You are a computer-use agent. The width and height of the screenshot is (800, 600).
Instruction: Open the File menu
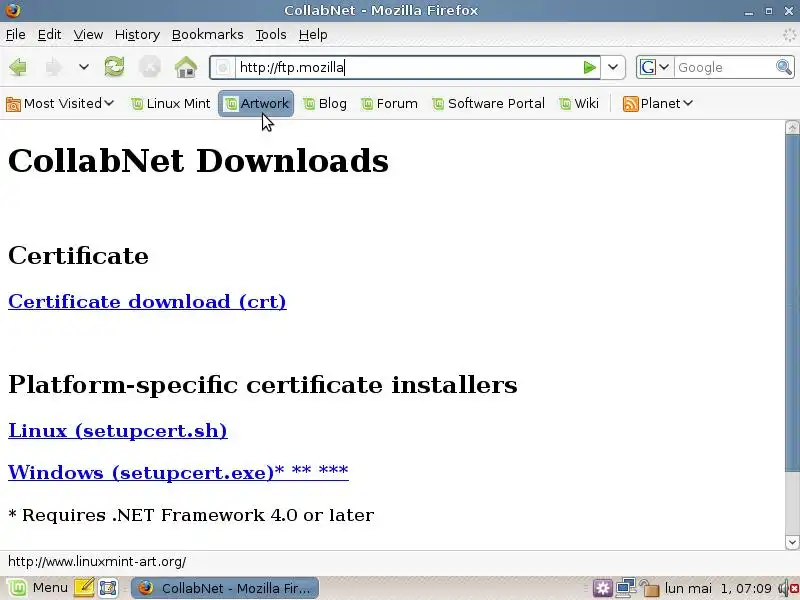click(x=15, y=35)
